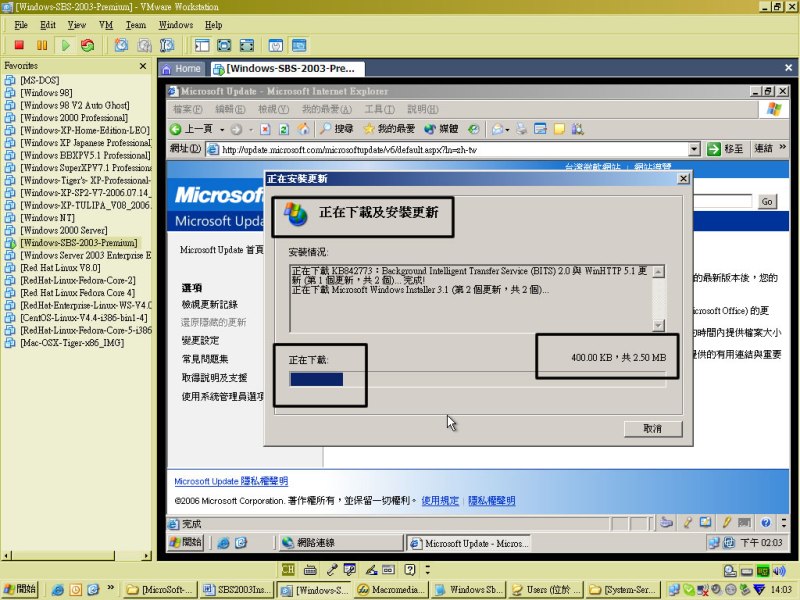The height and width of the screenshot is (600, 800).
Task: Click the Macromedia host taskbar button
Action: [x=392, y=590]
